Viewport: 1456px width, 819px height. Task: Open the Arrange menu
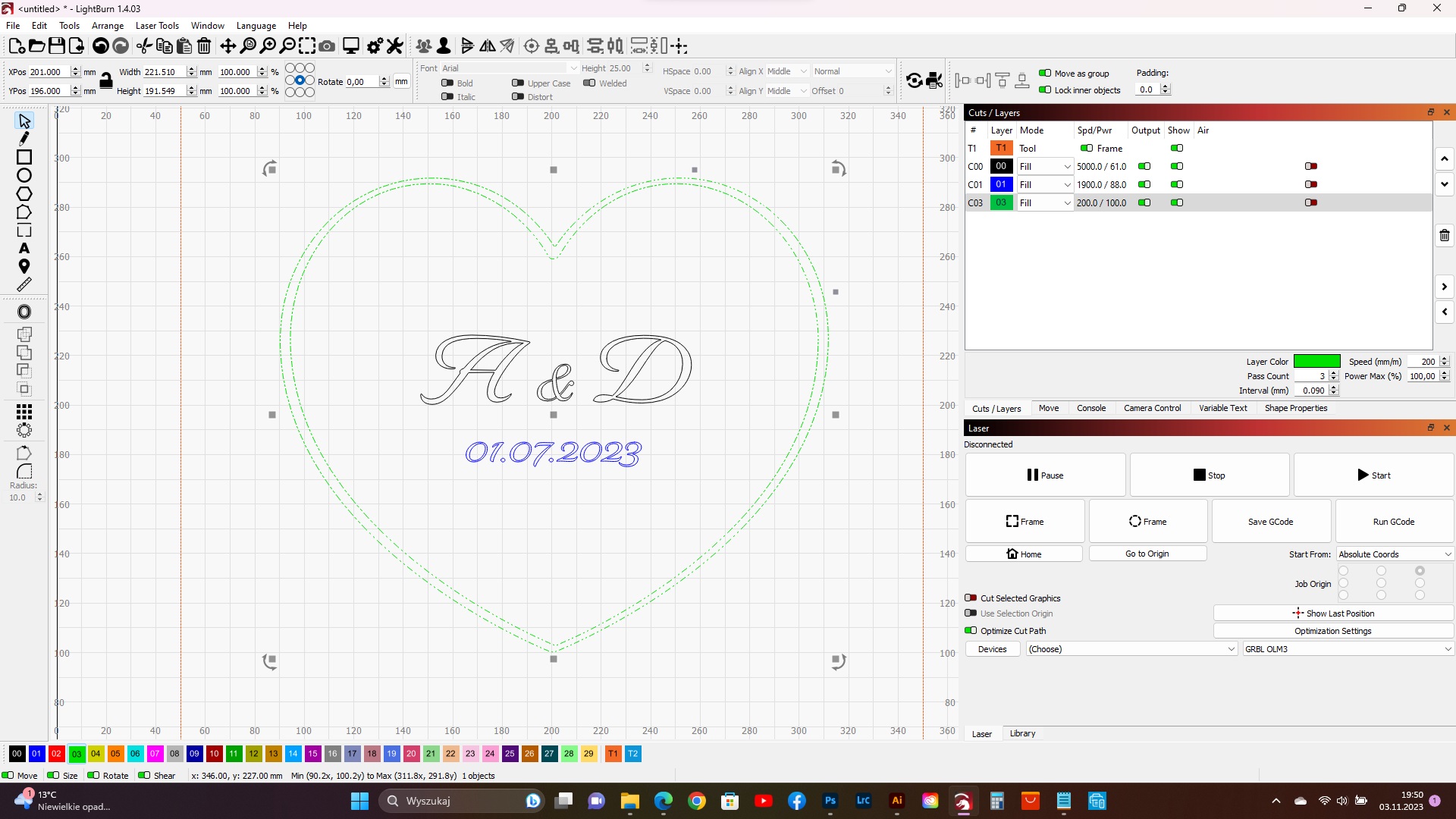pyautogui.click(x=107, y=25)
